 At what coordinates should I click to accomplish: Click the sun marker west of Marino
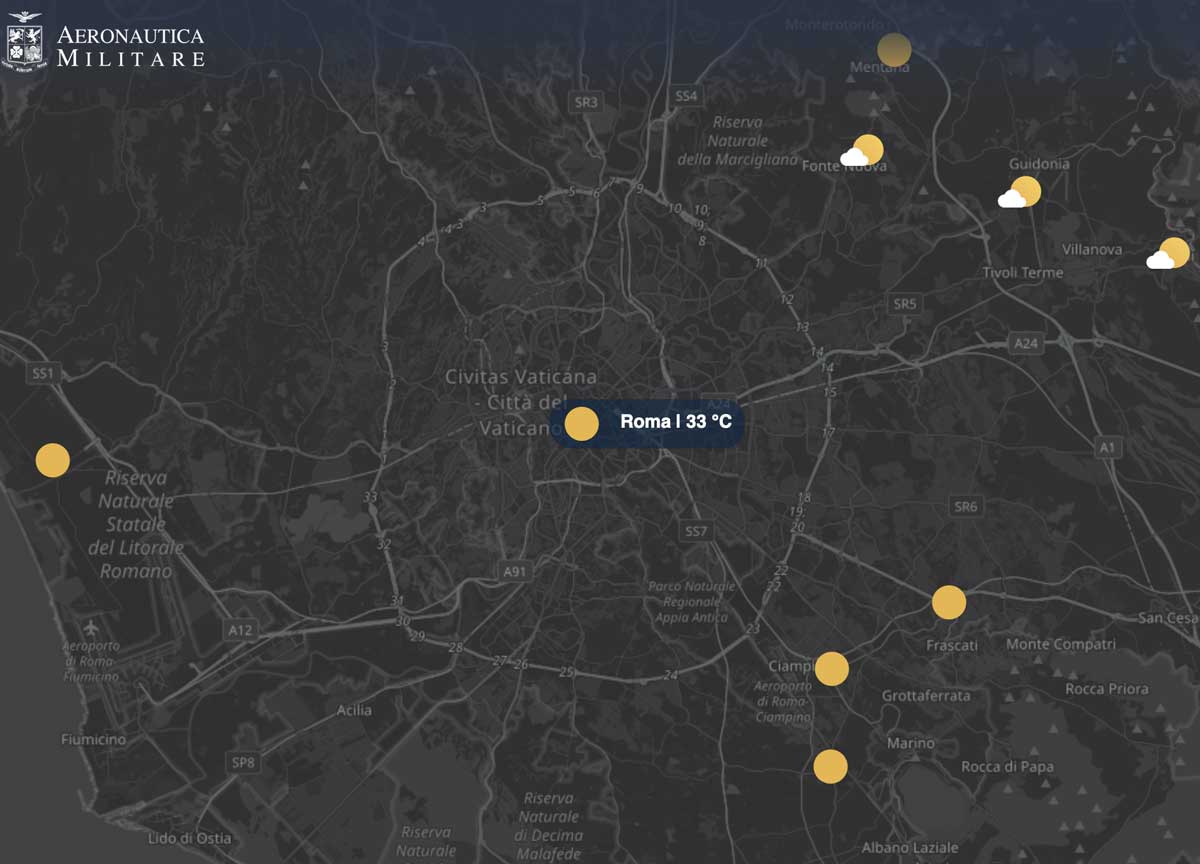point(830,766)
